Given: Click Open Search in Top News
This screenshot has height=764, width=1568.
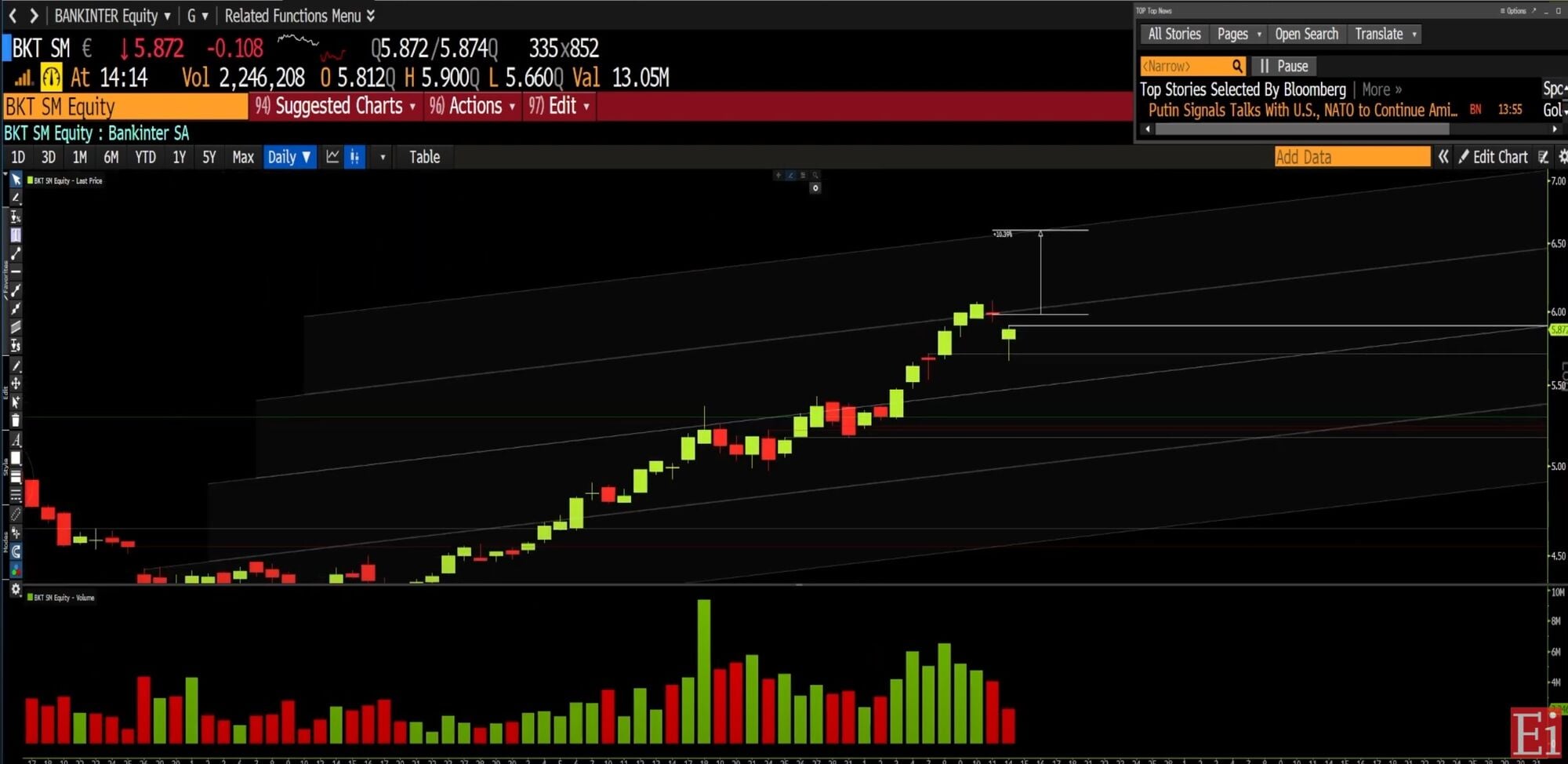Looking at the screenshot, I should 1306,34.
